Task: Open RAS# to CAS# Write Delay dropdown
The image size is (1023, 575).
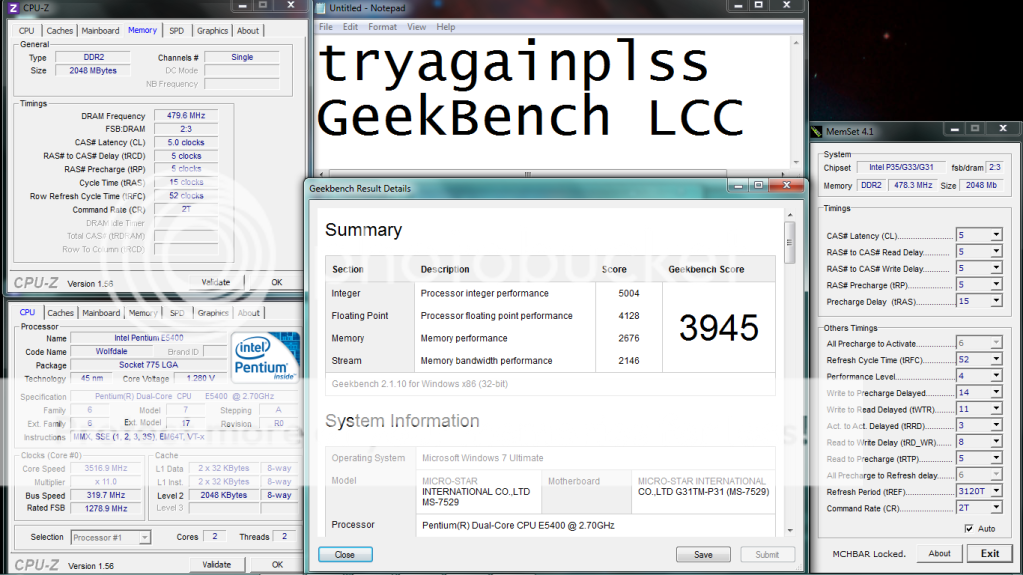Action: coord(996,268)
